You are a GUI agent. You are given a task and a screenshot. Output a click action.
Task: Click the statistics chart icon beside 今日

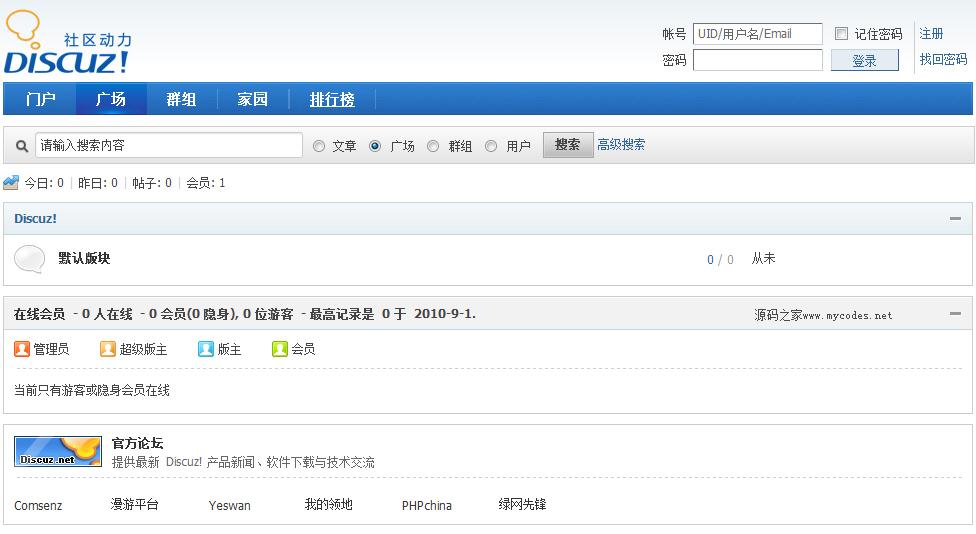(x=11, y=183)
